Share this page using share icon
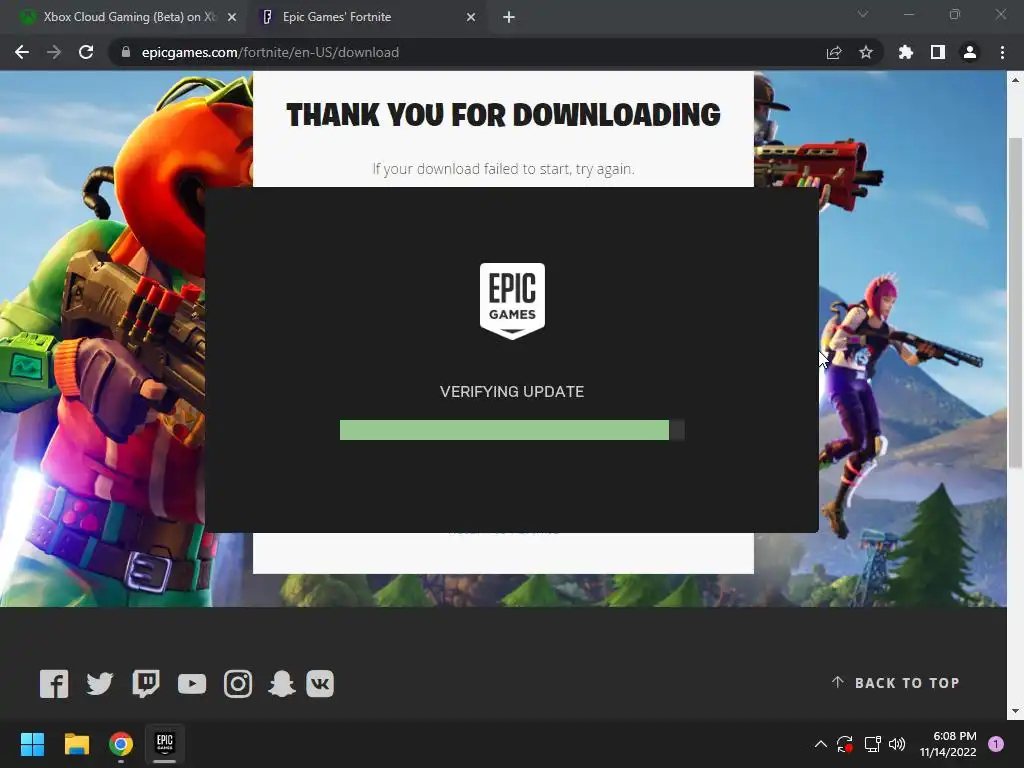Viewport: 1024px width, 768px height. tap(834, 52)
